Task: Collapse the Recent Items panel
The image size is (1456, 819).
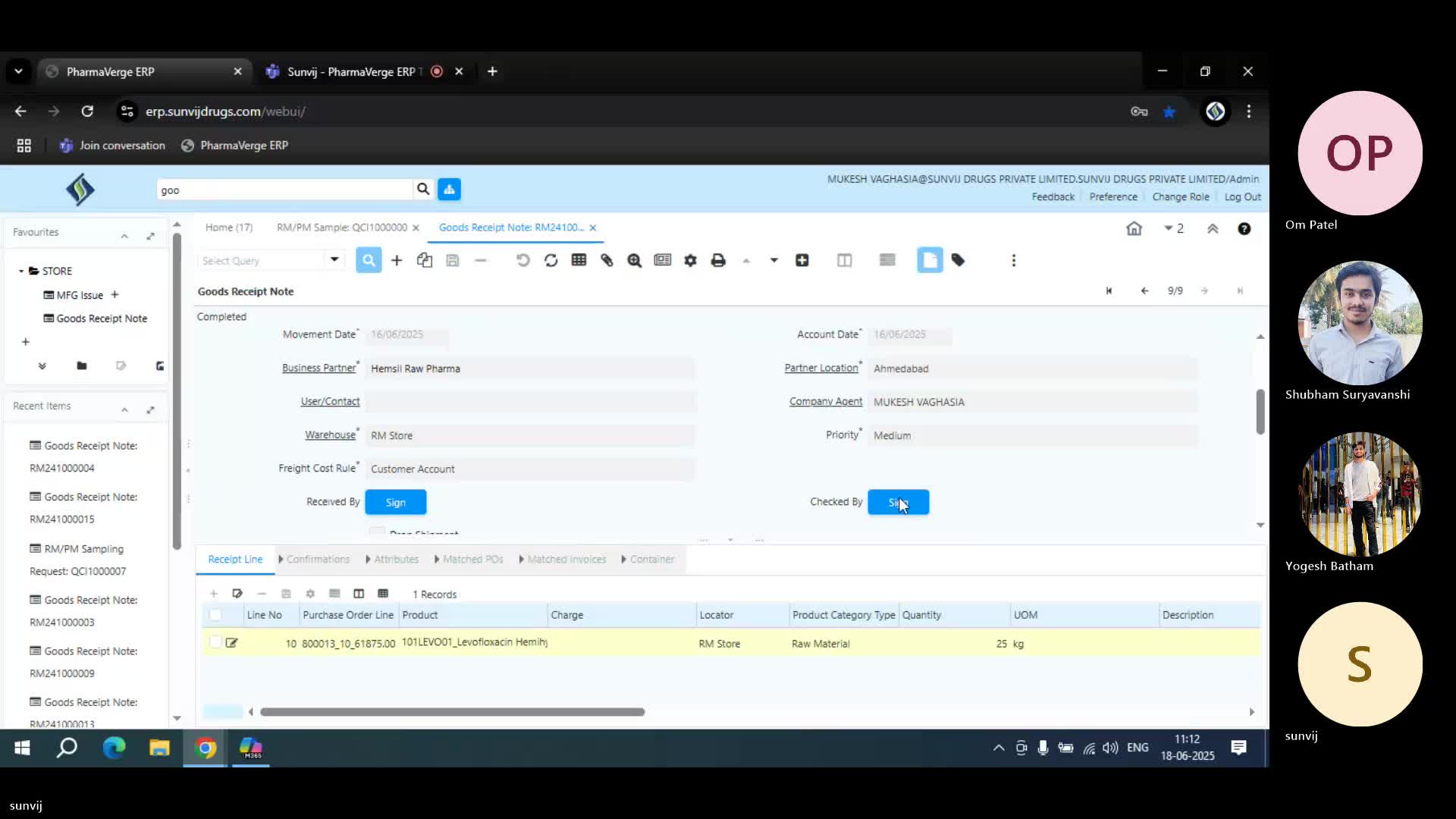Action: coord(124,409)
